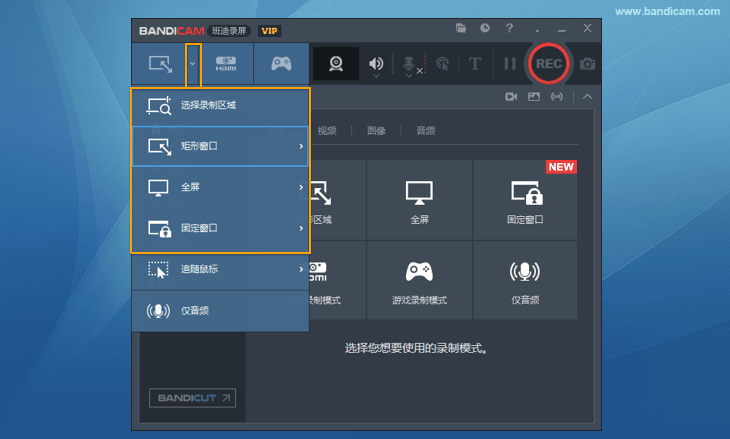730x439 pixels.
Task: Toggle the microphone input icon
Action: tap(409, 64)
